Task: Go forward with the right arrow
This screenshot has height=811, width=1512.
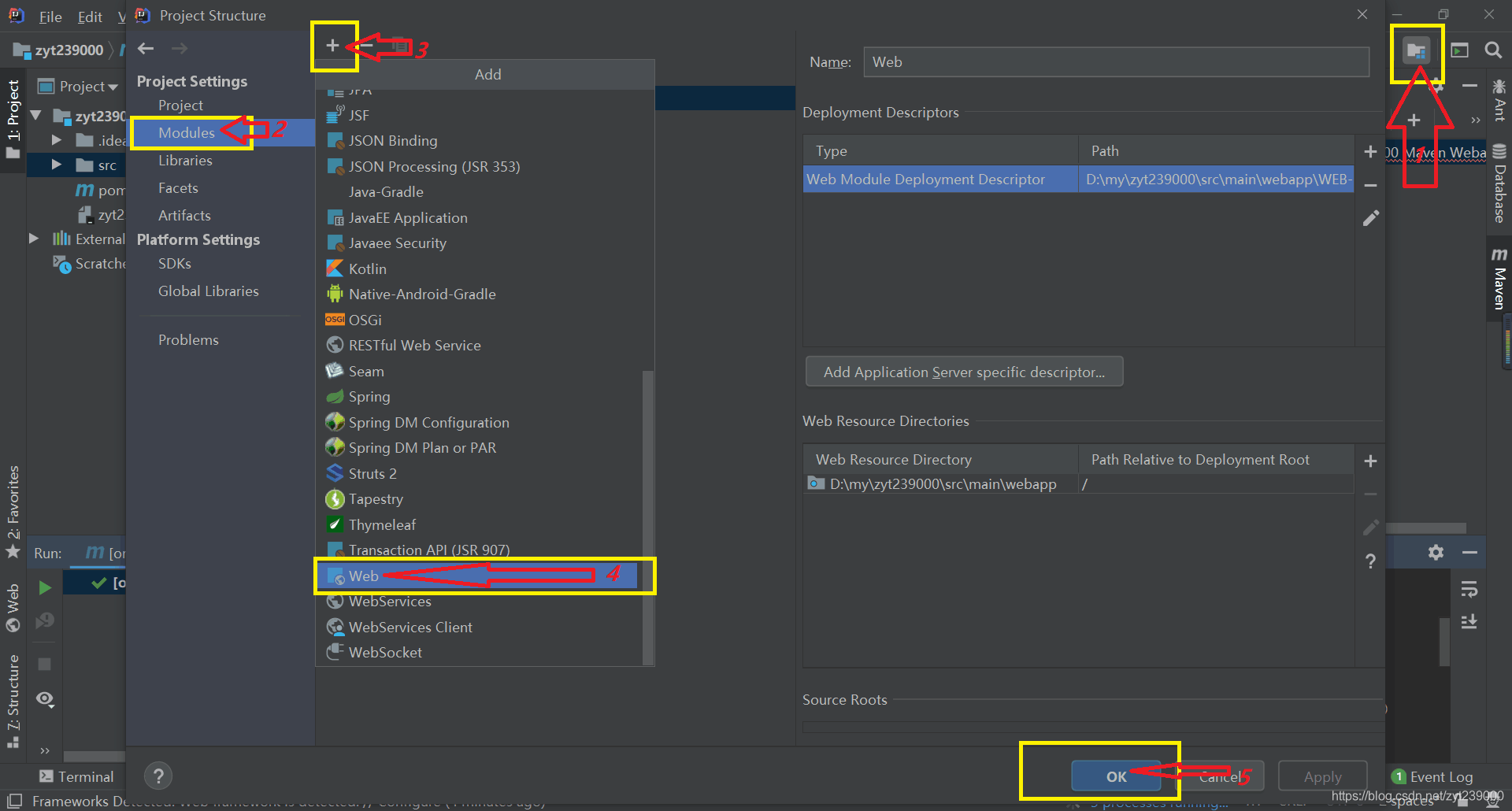Action: click(180, 49)
